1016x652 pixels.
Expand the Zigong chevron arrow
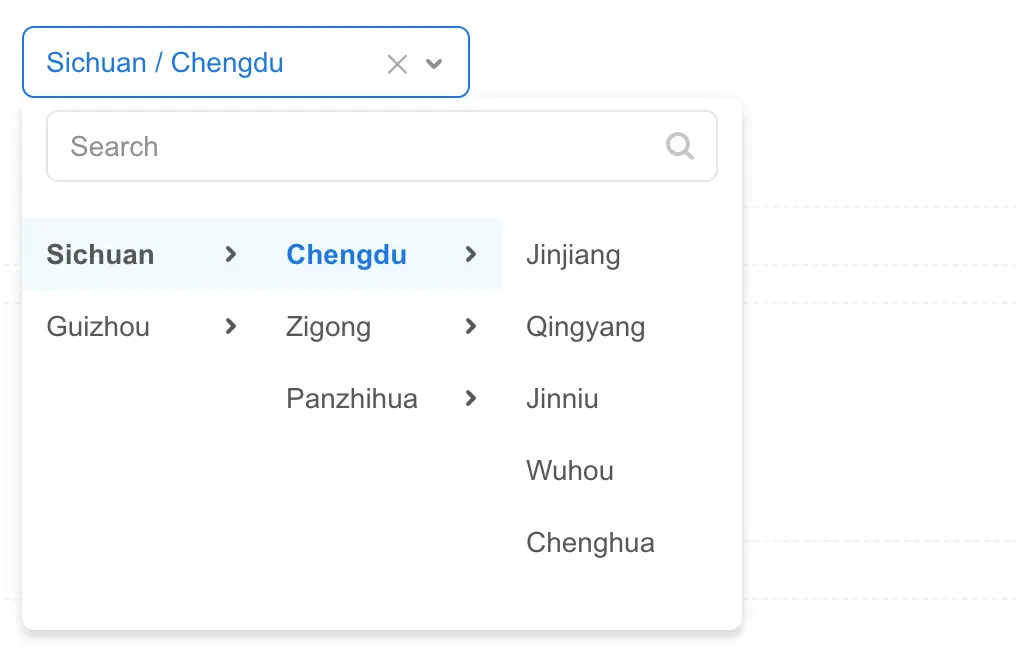(x=471, y=326)
